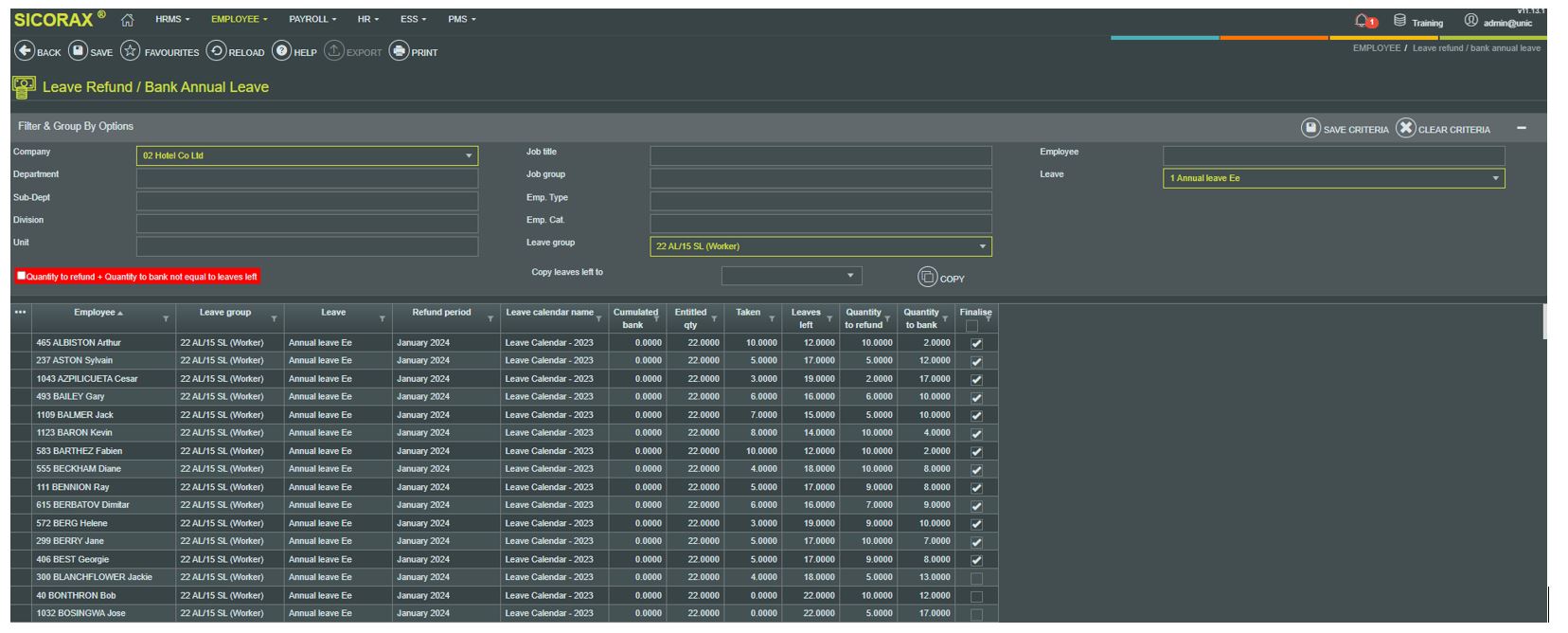Reload the page using Reload icon

pos(216,51)
